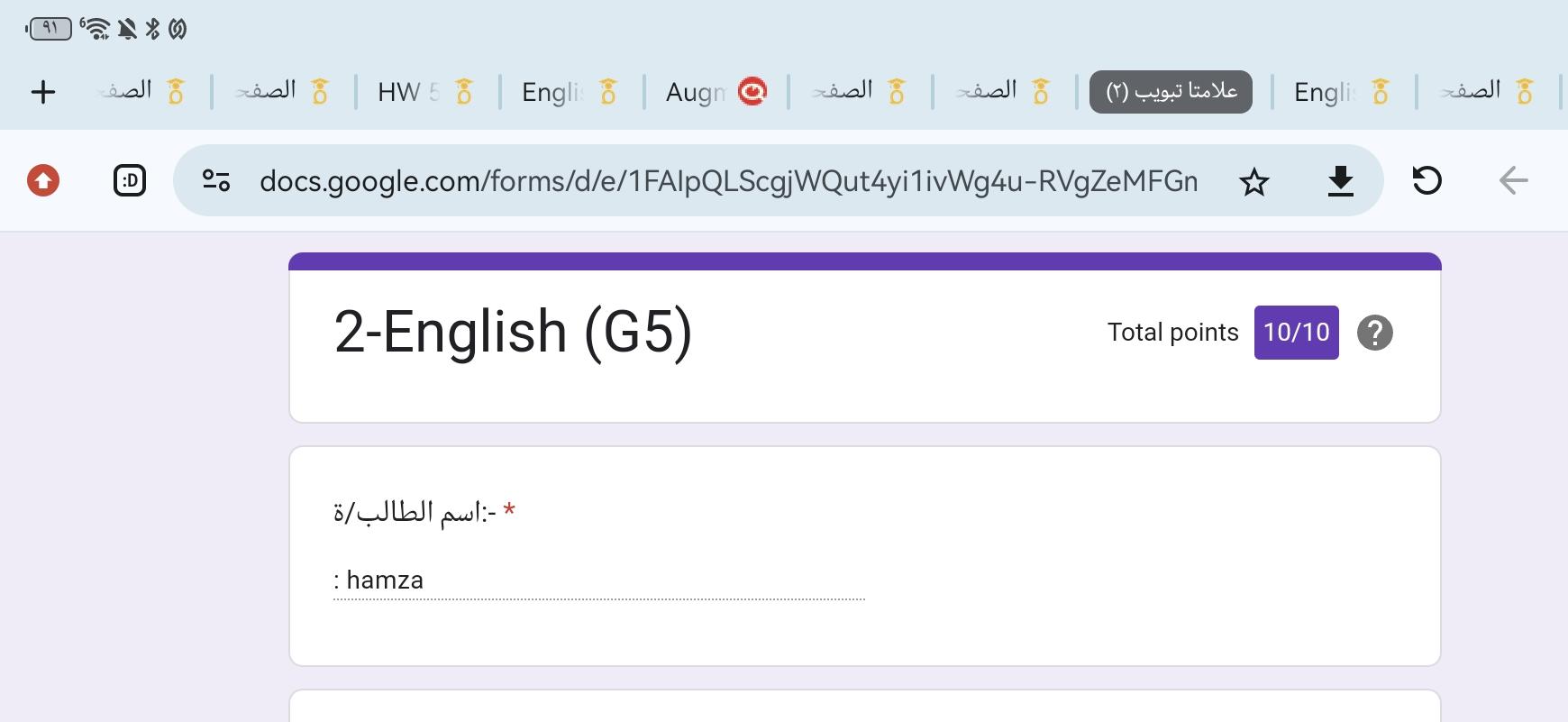Viewport: 1568px width, 722px height.
Task: Click the battery indicator in status bar
Action: point(50,29)
